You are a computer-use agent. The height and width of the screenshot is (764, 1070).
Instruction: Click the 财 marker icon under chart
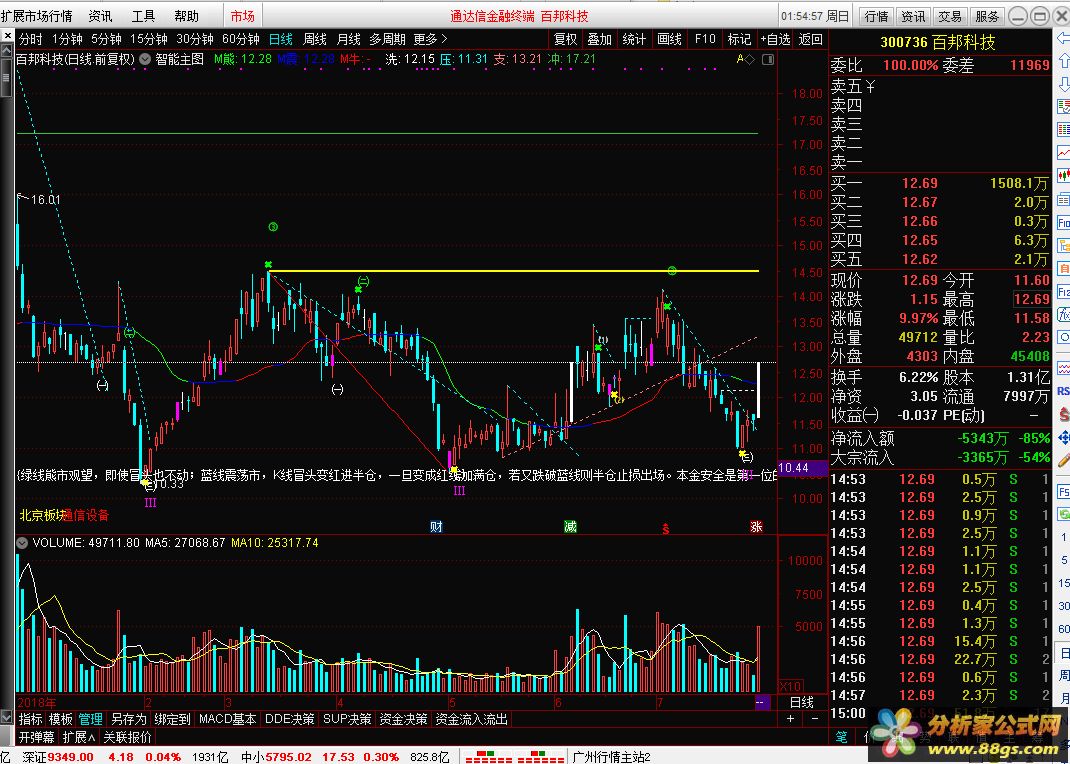436,526
